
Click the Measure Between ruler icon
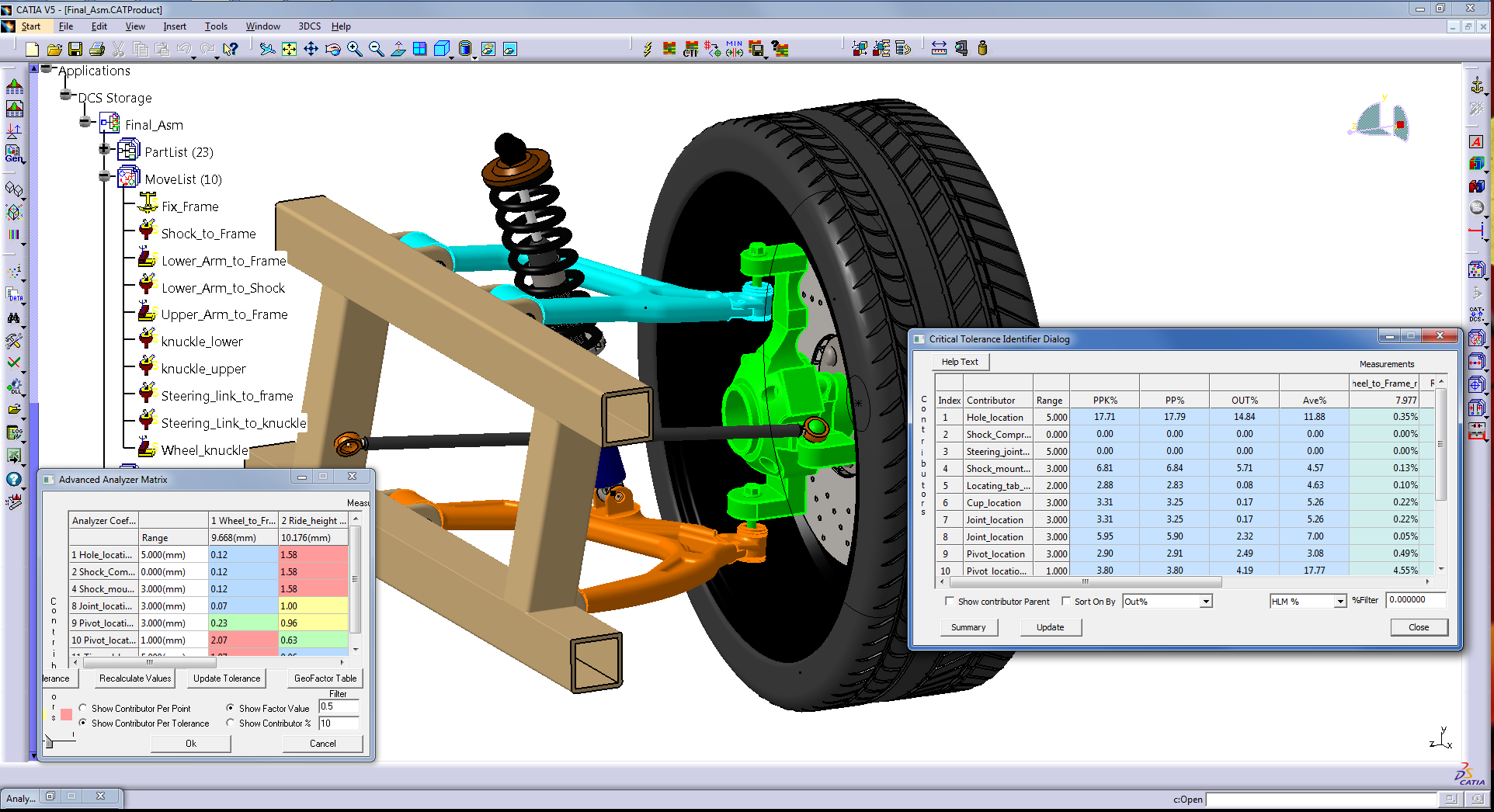click(939, 49)
